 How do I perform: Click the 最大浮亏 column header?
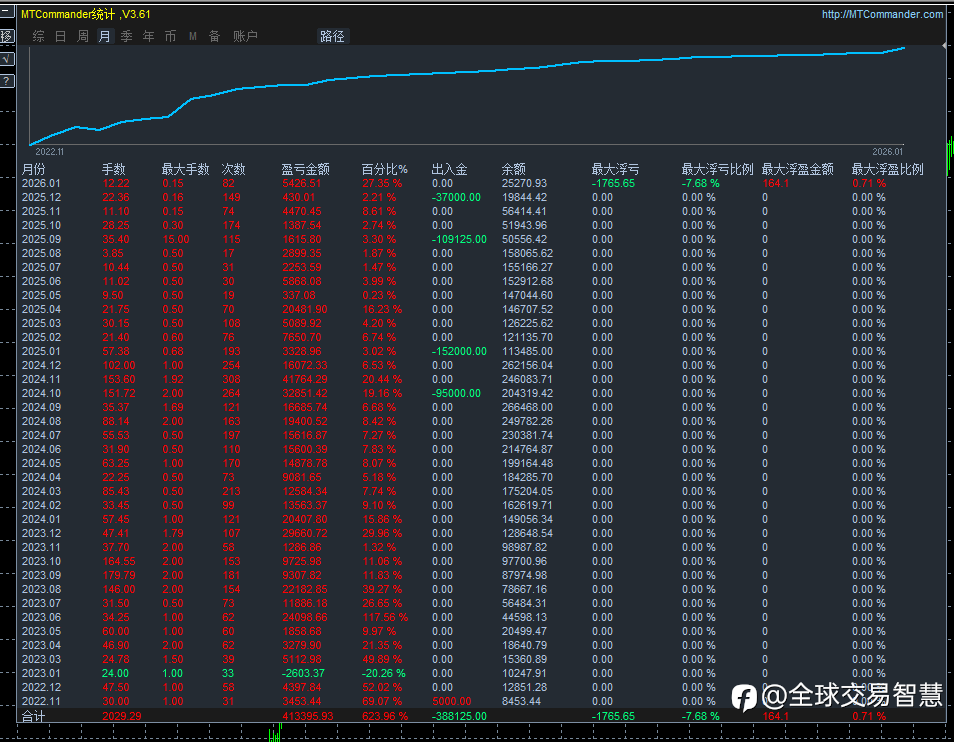pos(616,169)
